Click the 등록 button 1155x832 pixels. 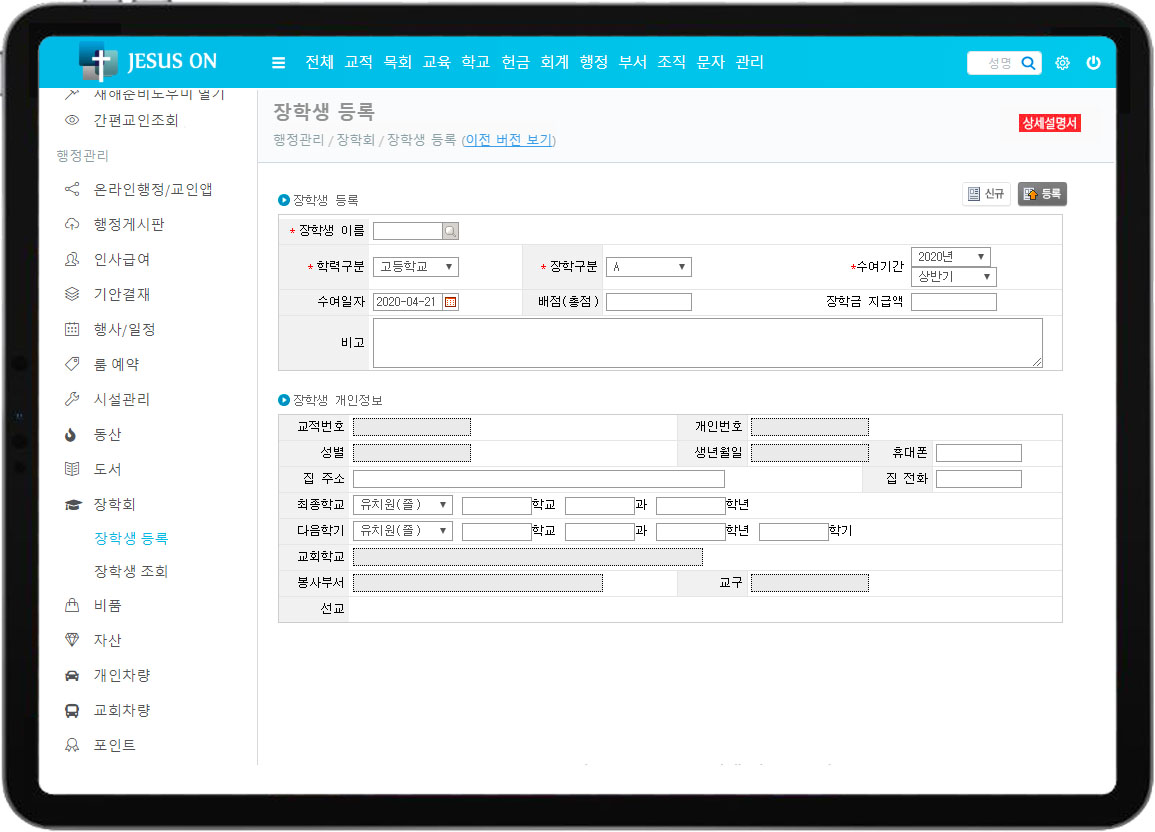click(x=1042, y=194)
